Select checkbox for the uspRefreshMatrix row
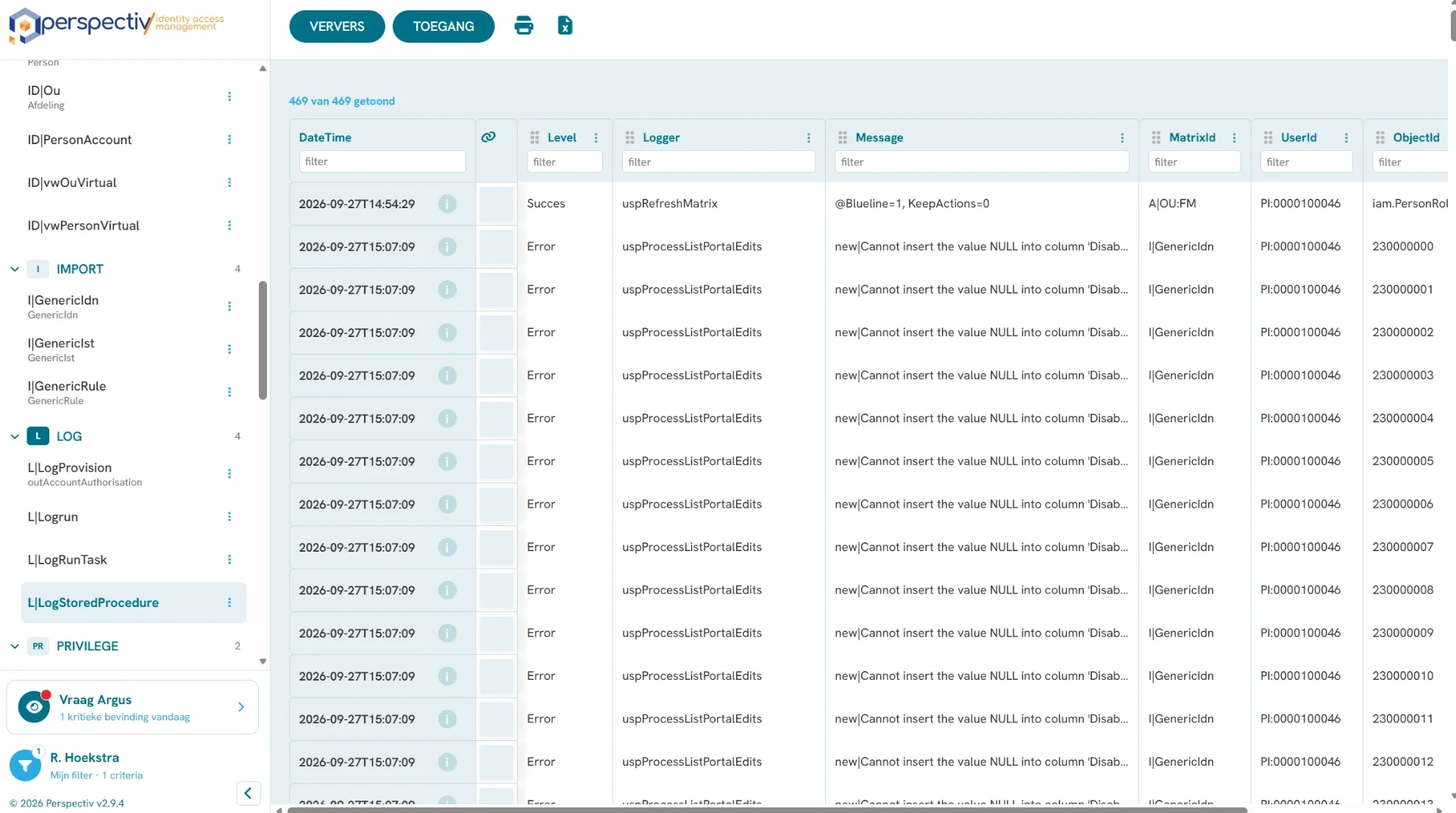This screenshot has width=1456, height=813. coord(496,204)
